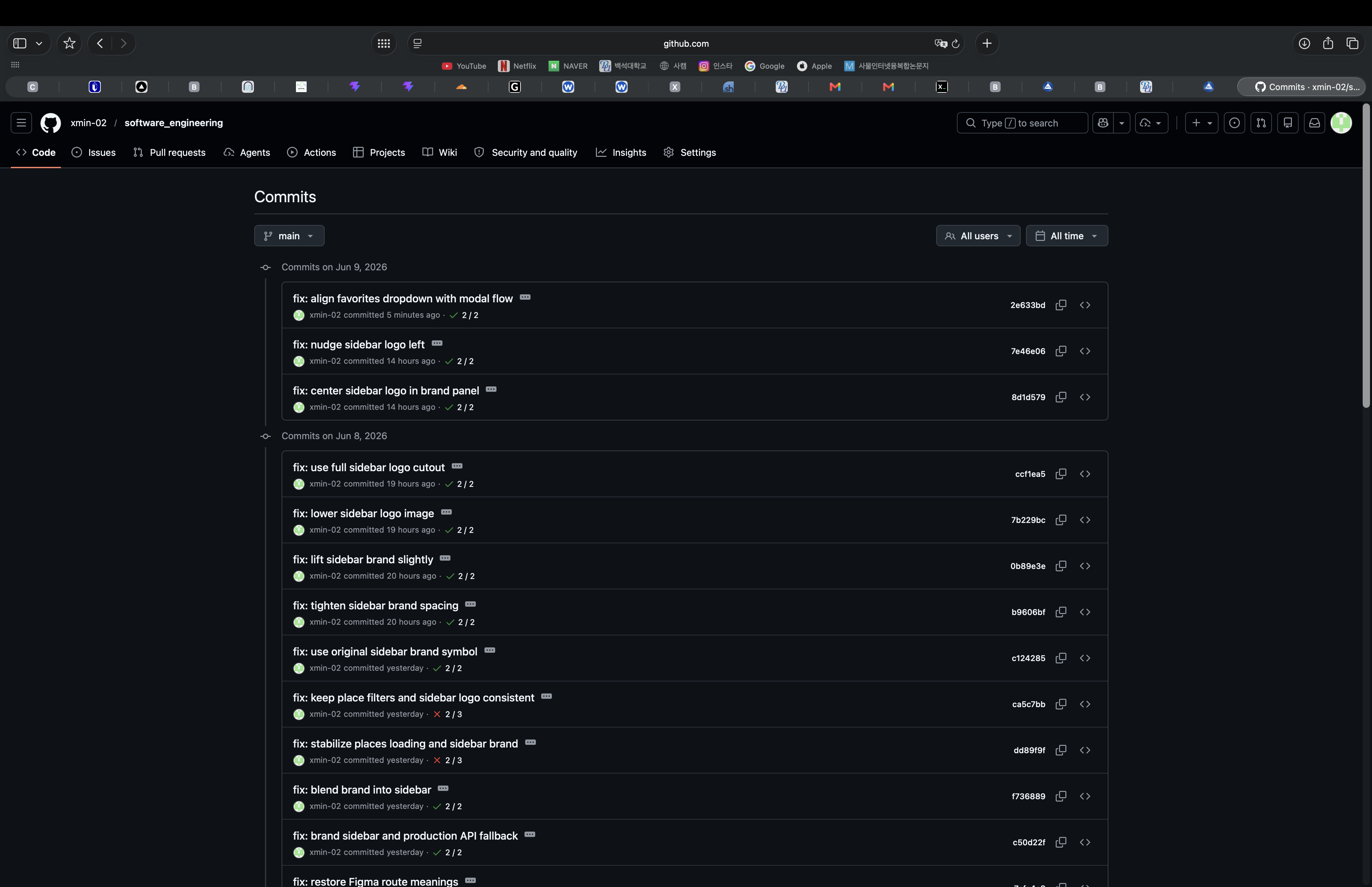Click the Safari reload page icon
The width and height of the screenshot is (1372, 887).
pyautogui.click(x=956, y=43)
